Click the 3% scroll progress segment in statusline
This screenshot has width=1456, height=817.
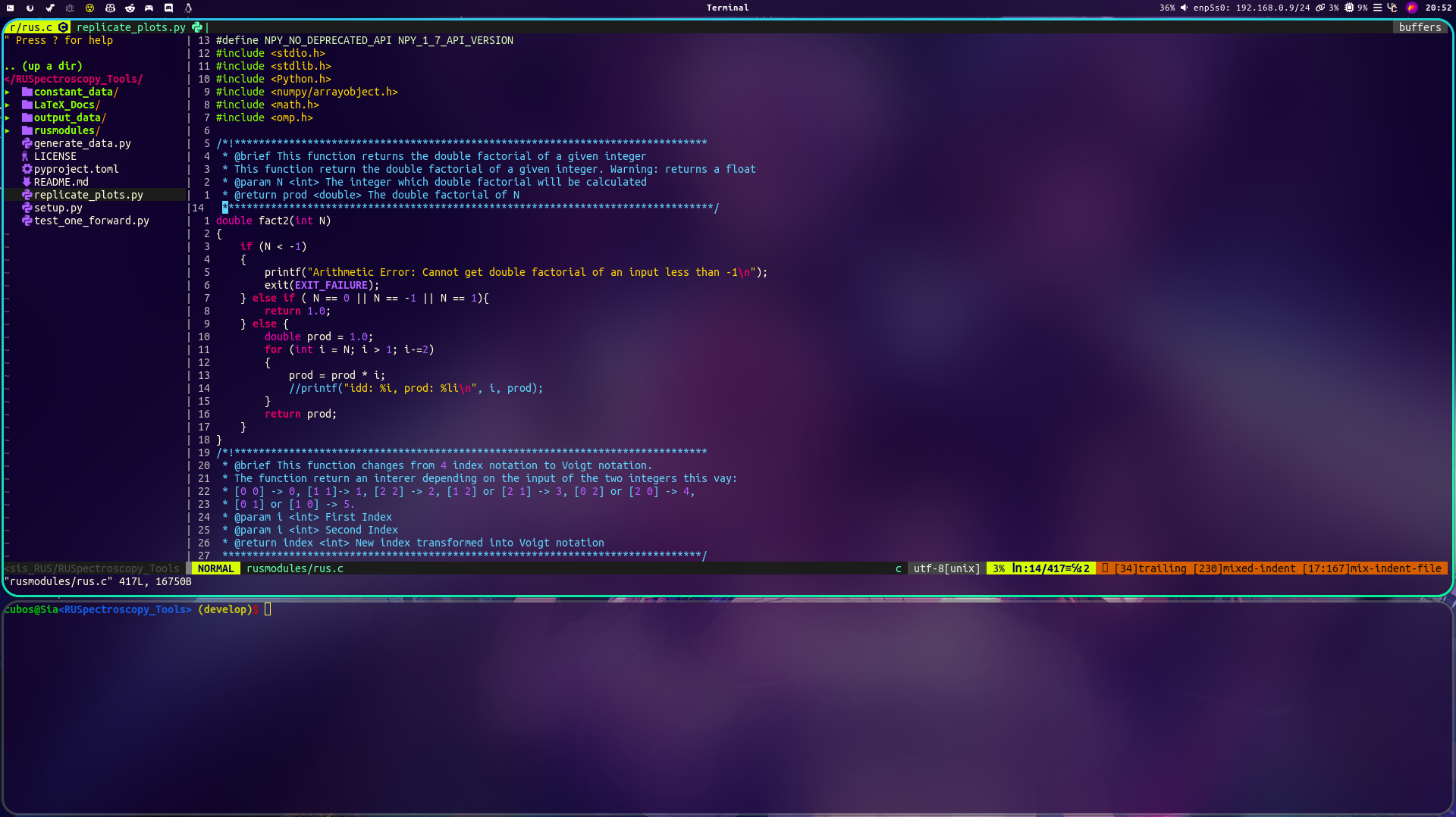coord(999,568)
